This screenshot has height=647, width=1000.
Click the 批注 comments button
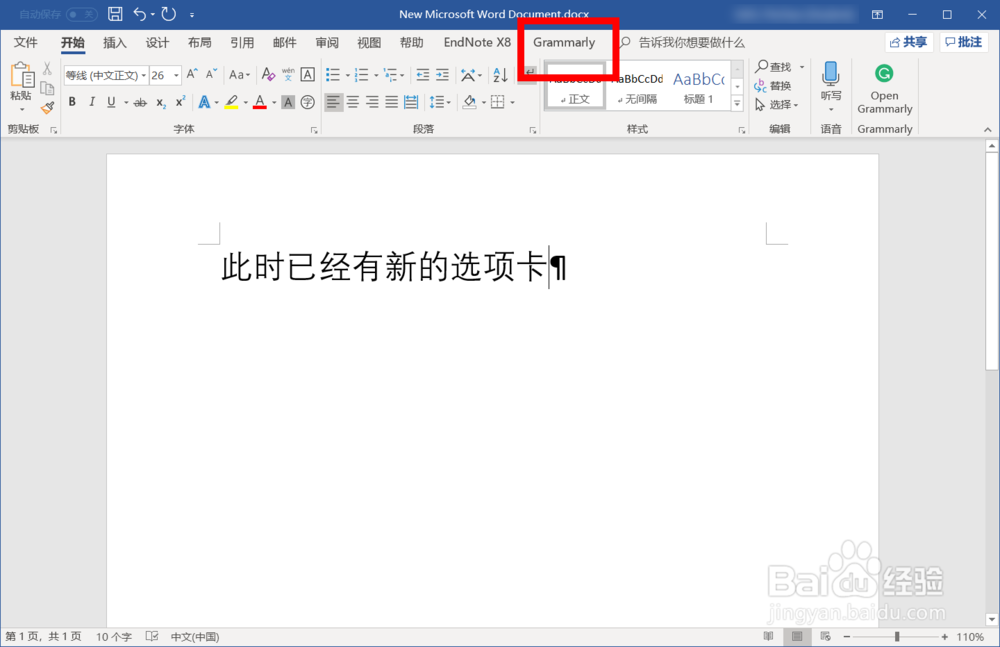[x=964, y=41]
